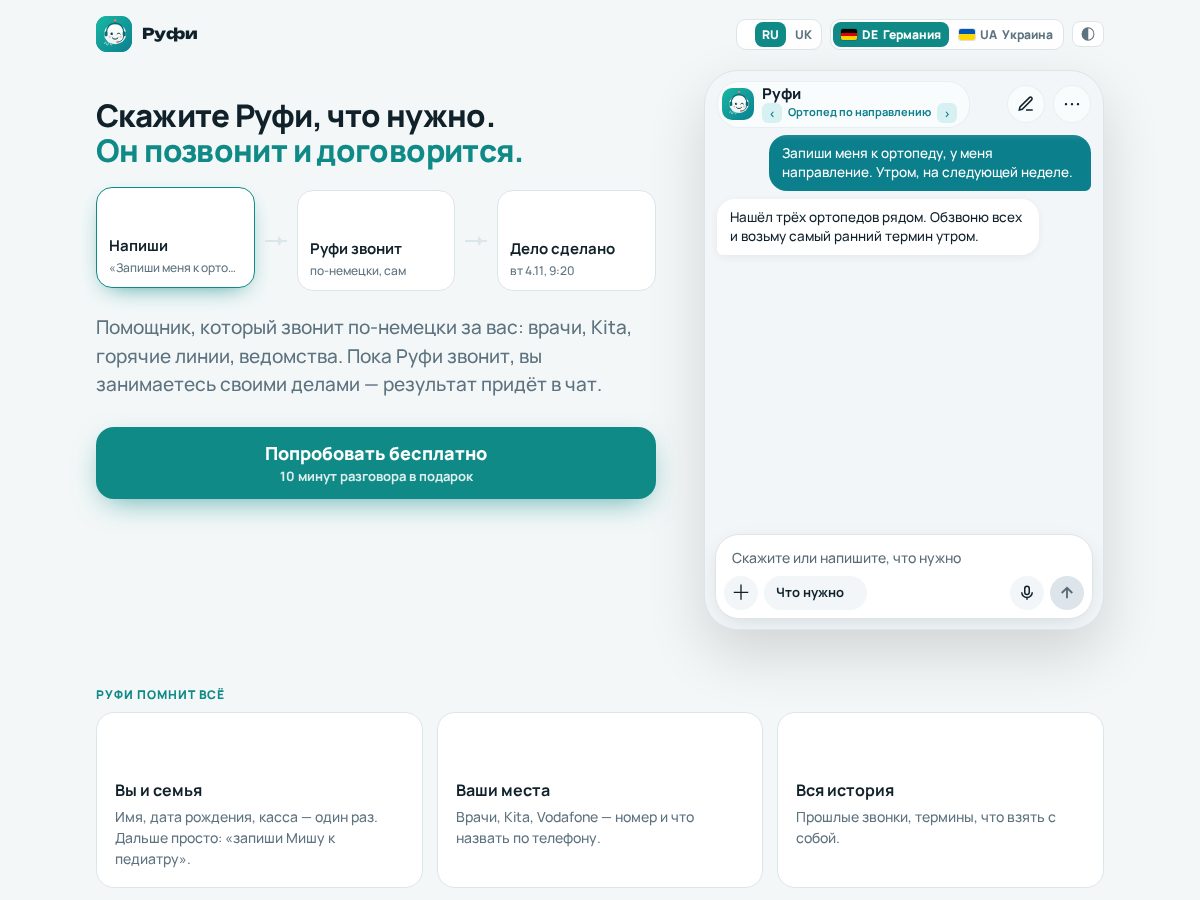The width and height of the screenshot is (1200, 900).
Task: Select DE Германия country option
Action: pos(890,34)
